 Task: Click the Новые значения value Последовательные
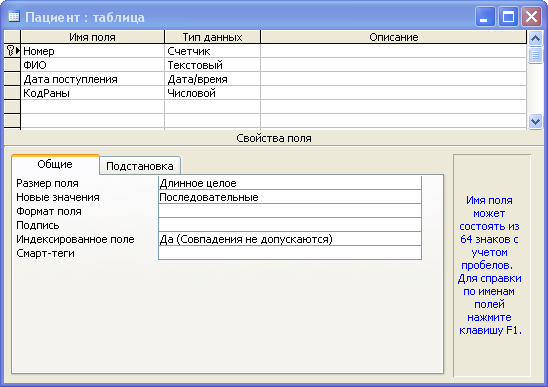click(290, 197)
